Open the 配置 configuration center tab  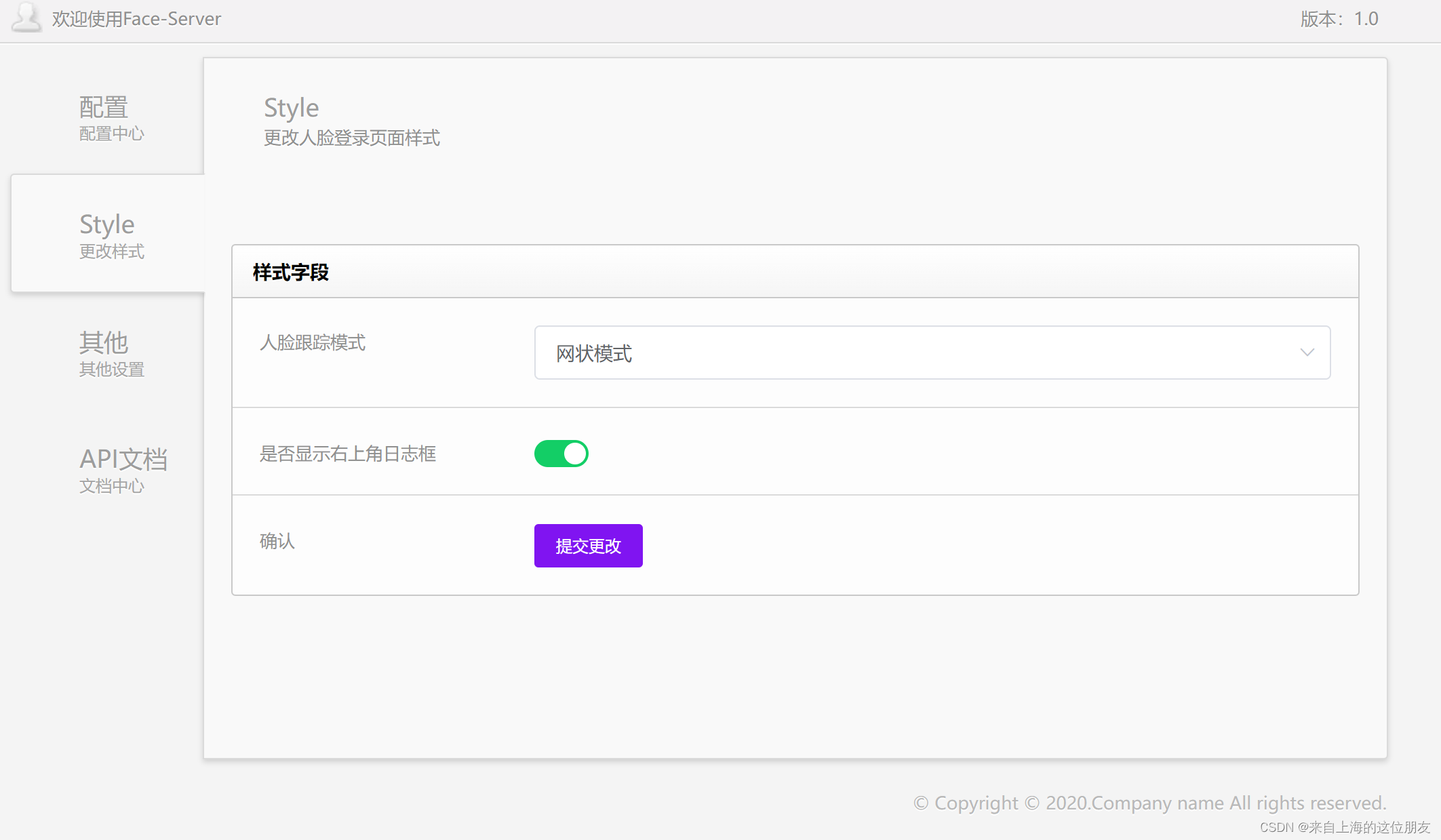click(x=111, y=118)
